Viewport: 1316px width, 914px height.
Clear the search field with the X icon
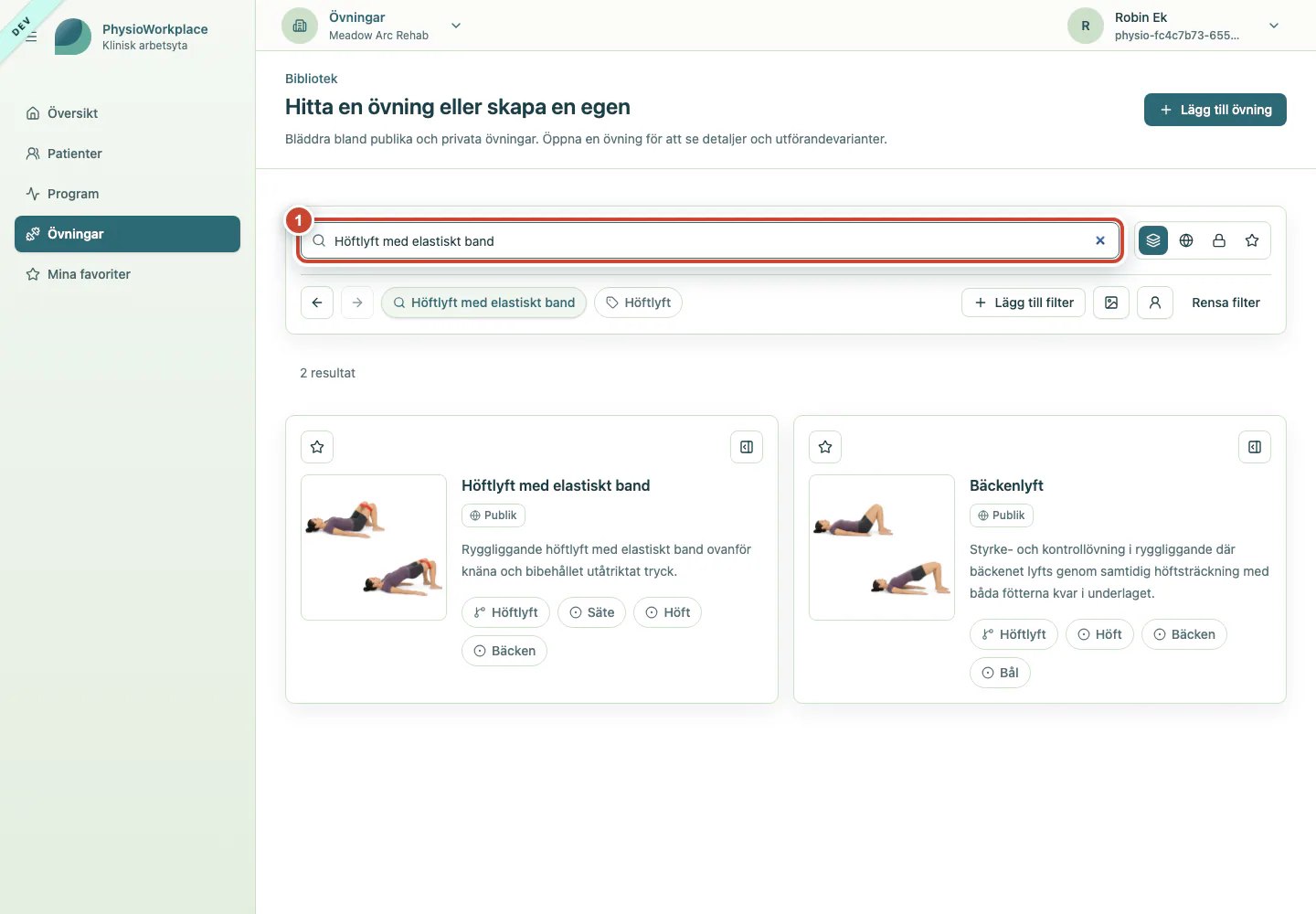(1100, 240)
